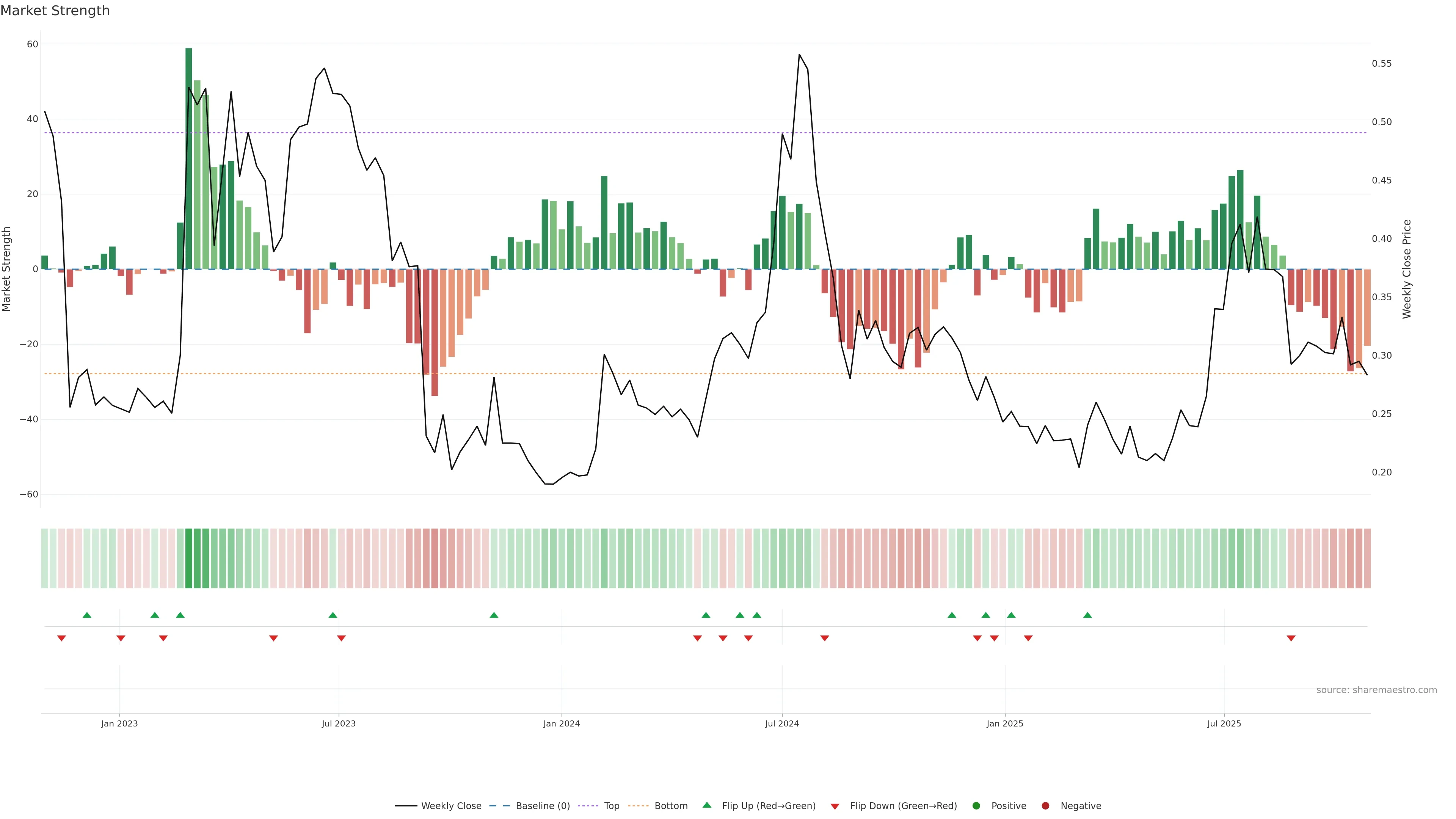Screen dimensions: 1456x819
Task: Click the first green flip-up triangle marker
Action: [x=86, y=615]
